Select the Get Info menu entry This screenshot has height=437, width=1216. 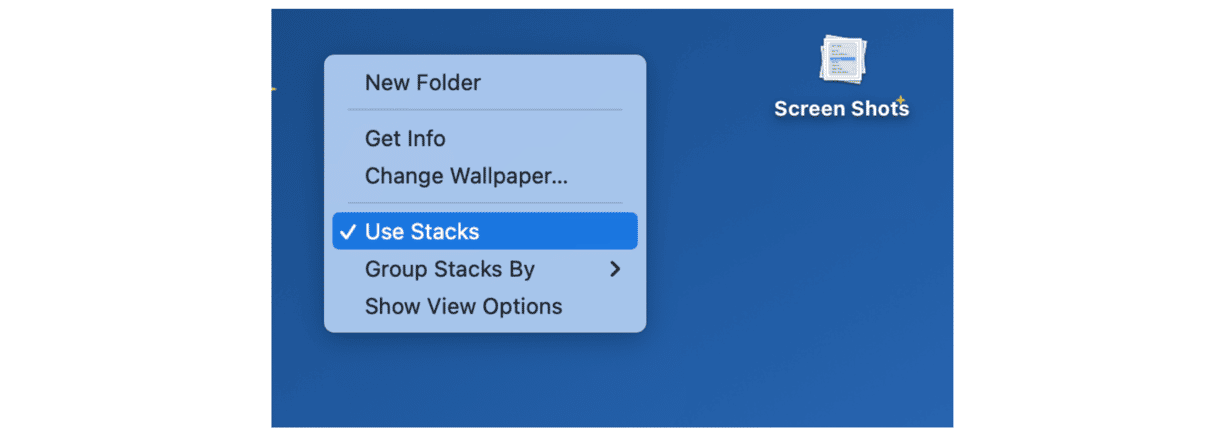405,139
